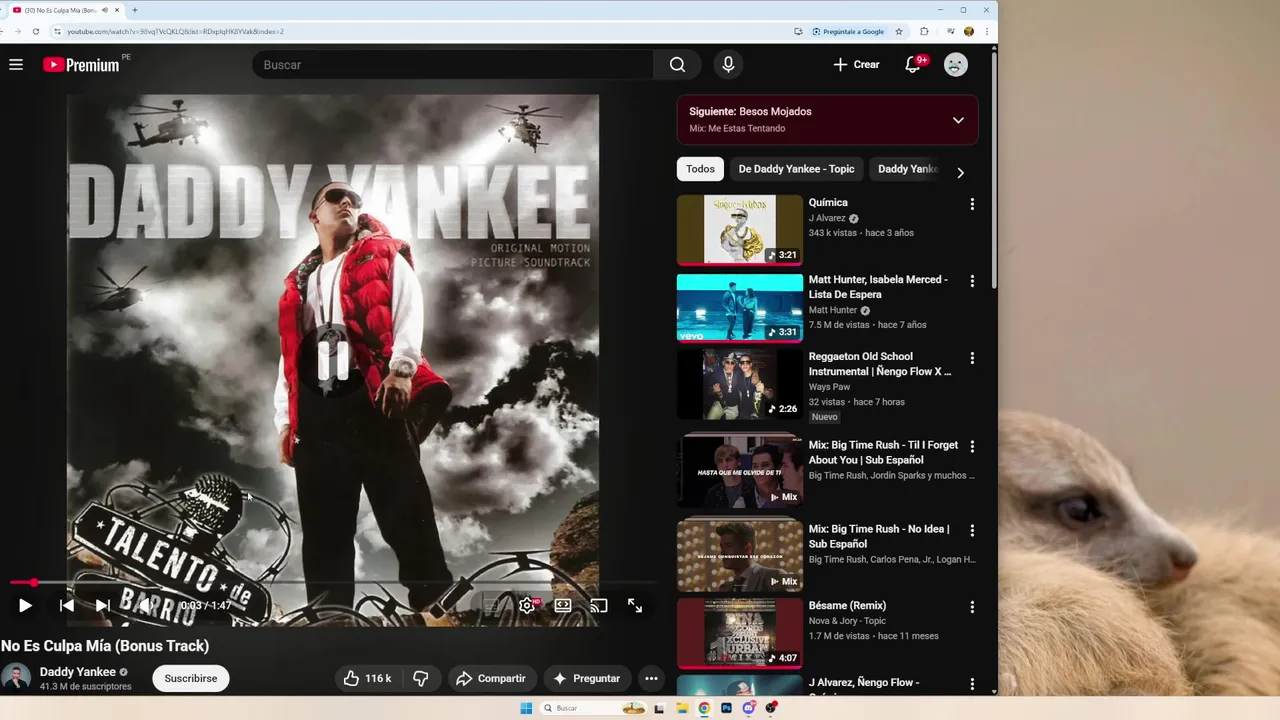Skip back to the previous track

pos(66,605)
